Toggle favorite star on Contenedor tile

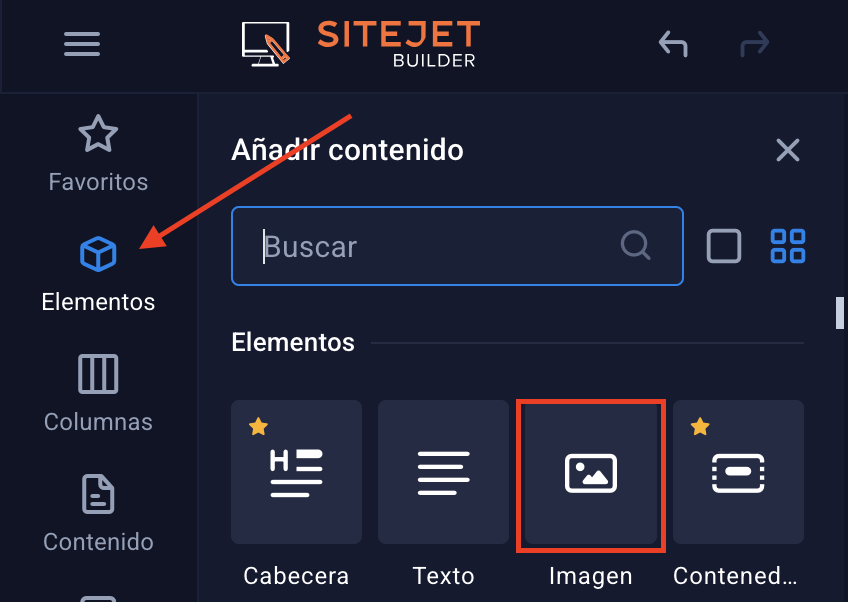[700, 426]
